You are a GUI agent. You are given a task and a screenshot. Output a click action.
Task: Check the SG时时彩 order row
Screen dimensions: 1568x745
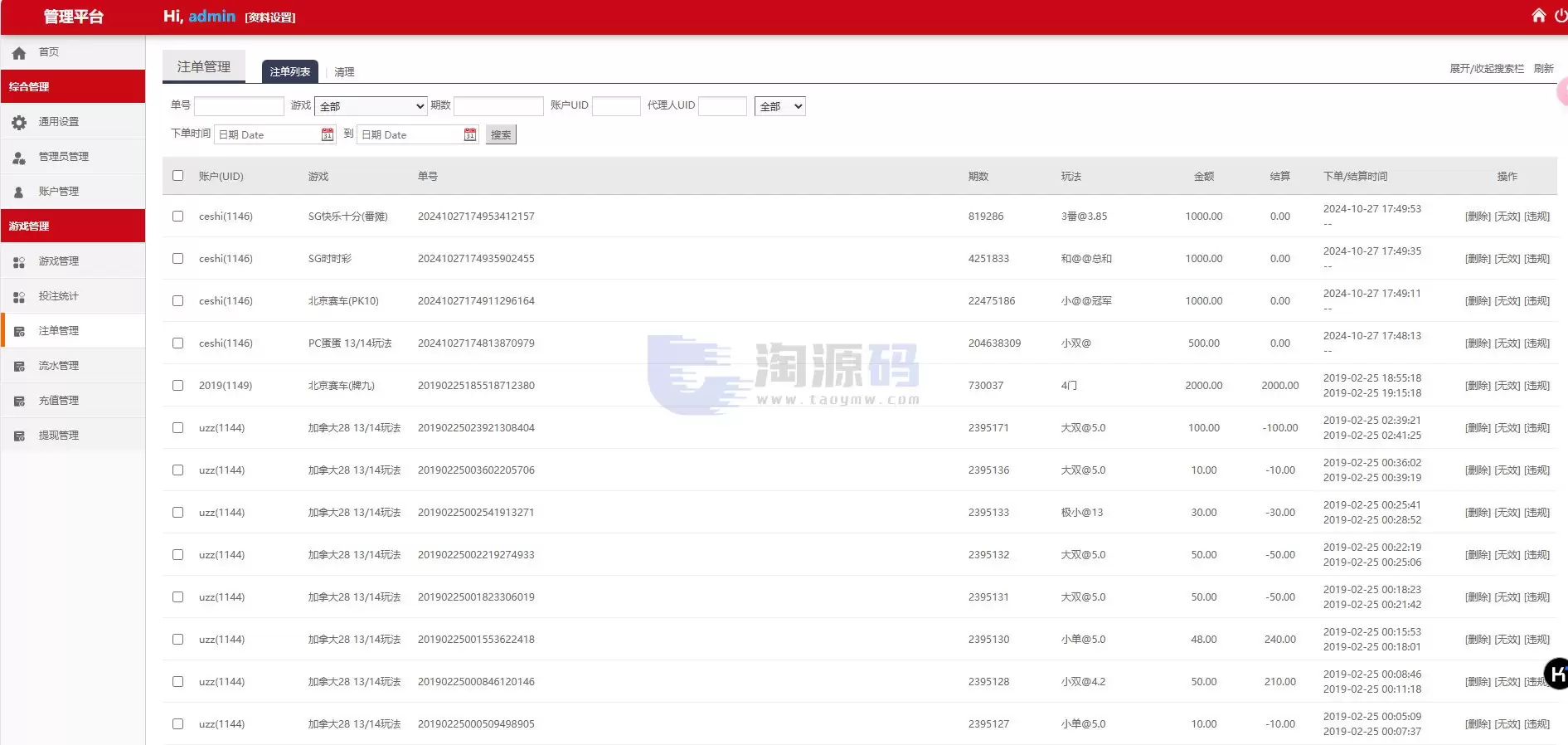[x=177, y=258]
